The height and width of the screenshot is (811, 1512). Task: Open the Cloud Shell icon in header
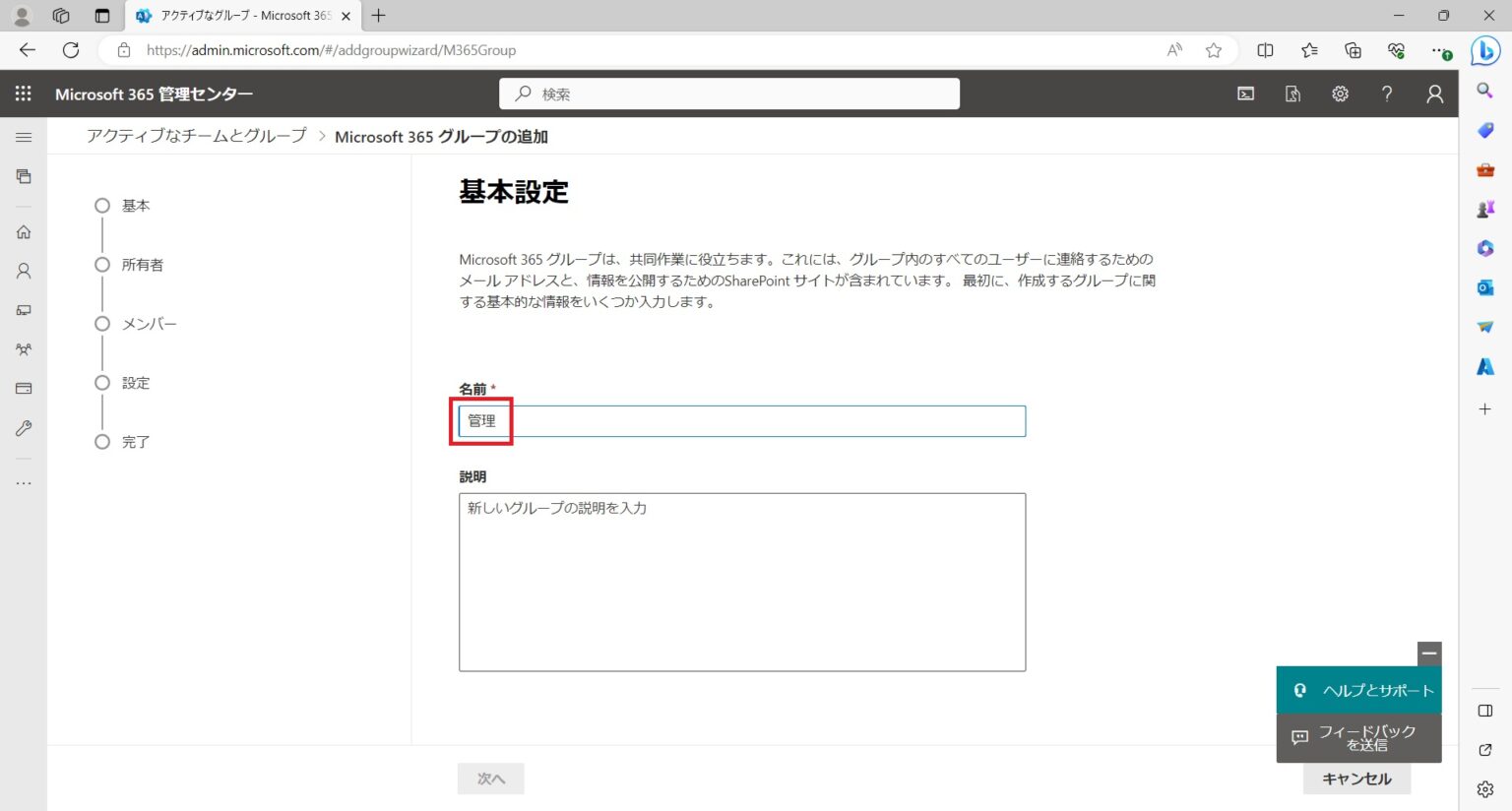click(x=1245, y=94)
